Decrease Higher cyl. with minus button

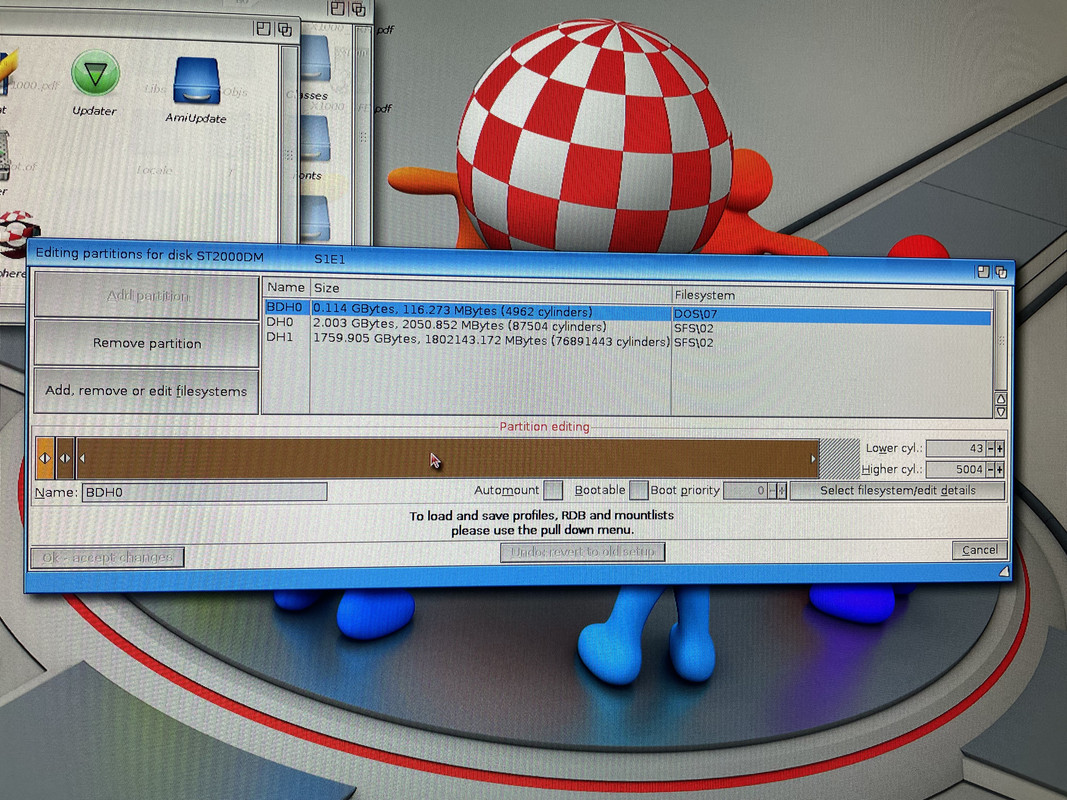[x=991, y=469]
